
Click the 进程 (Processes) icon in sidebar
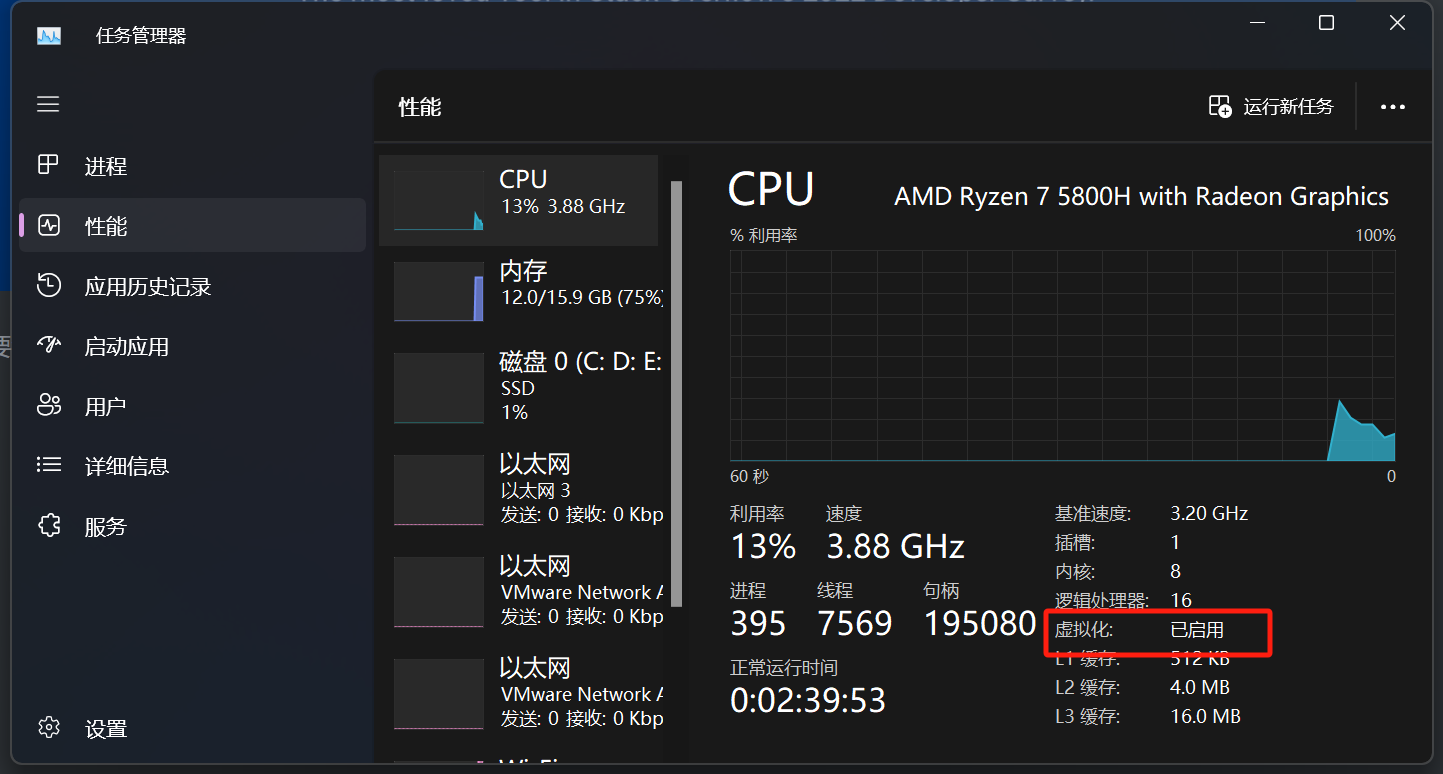48,165
